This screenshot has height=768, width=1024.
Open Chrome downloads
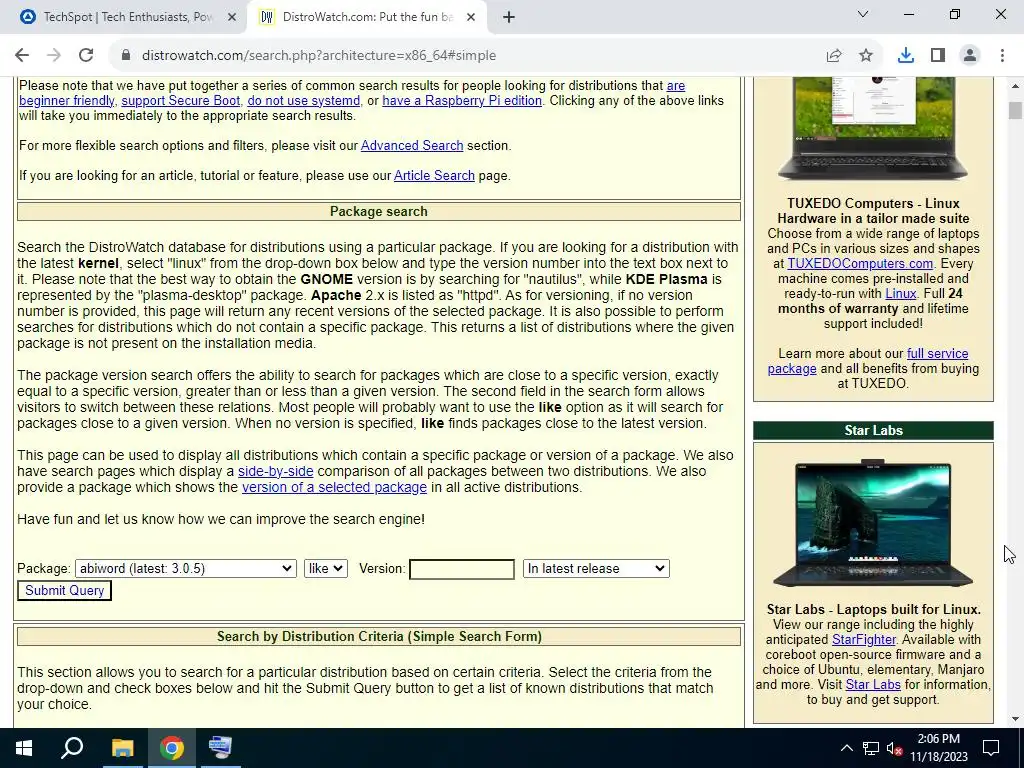[905, 56]
